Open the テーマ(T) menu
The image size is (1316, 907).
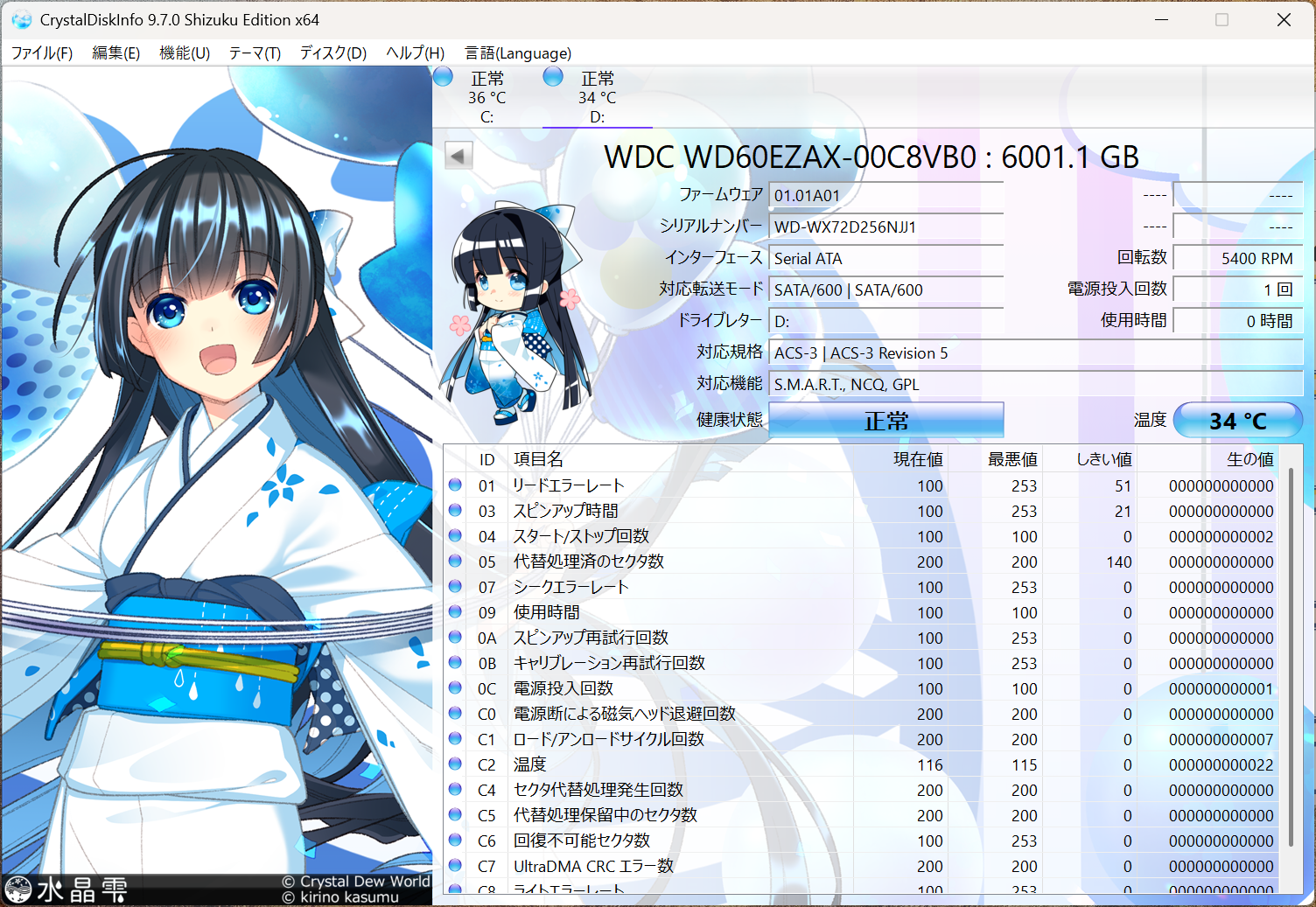255,53
